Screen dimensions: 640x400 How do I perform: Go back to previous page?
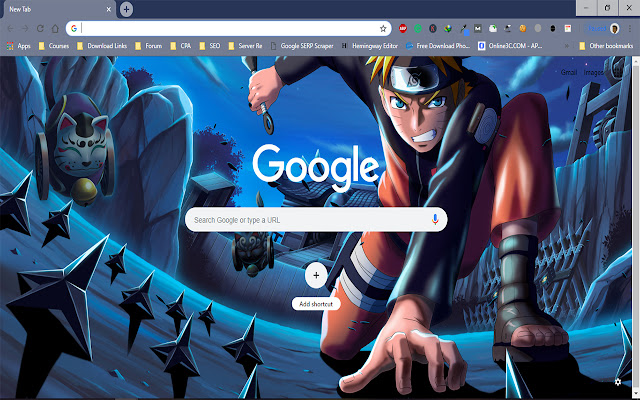11,28
